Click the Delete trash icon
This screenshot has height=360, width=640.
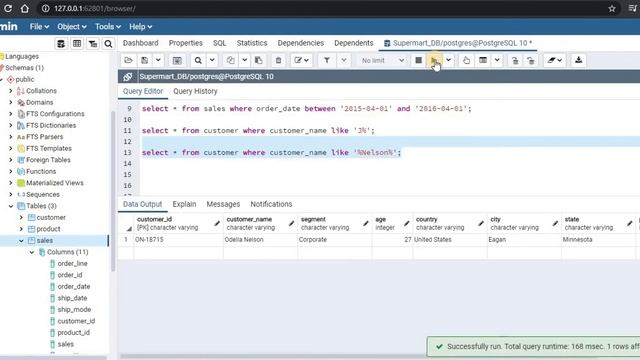tap(278, 60)
